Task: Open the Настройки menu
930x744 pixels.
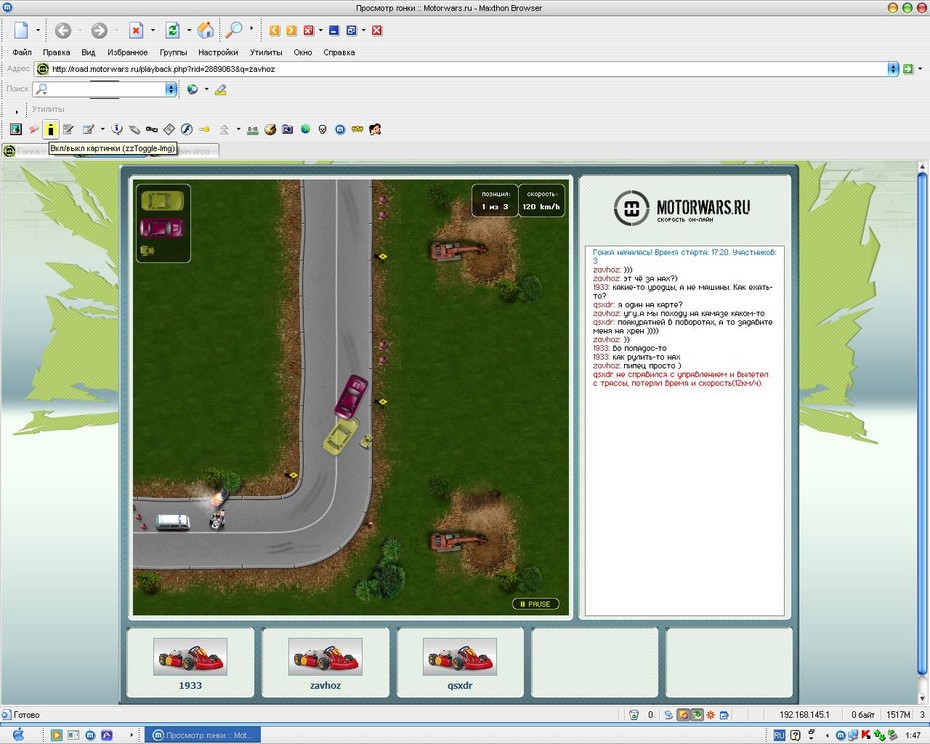Action: tap(218, 52)
